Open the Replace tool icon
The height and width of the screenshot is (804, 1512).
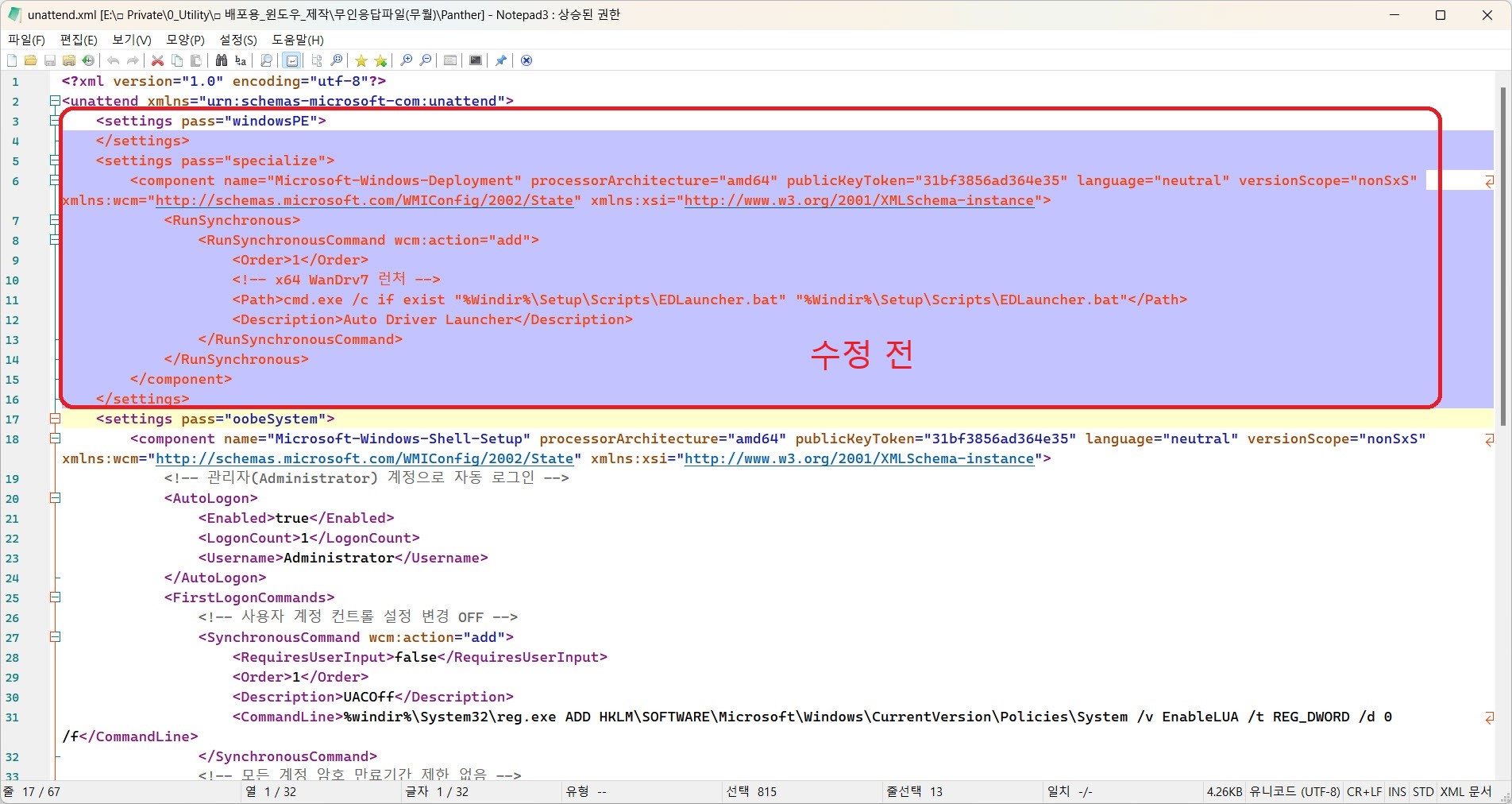point(241,60)
